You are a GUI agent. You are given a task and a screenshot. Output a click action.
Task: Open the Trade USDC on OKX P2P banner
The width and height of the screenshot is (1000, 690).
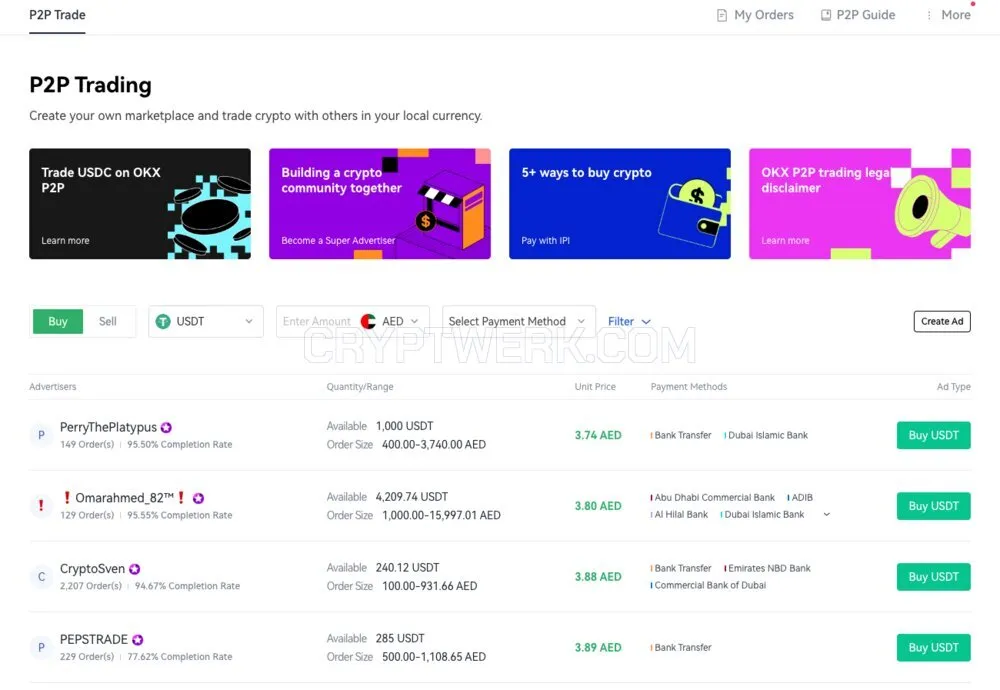[x=140, y=203]
